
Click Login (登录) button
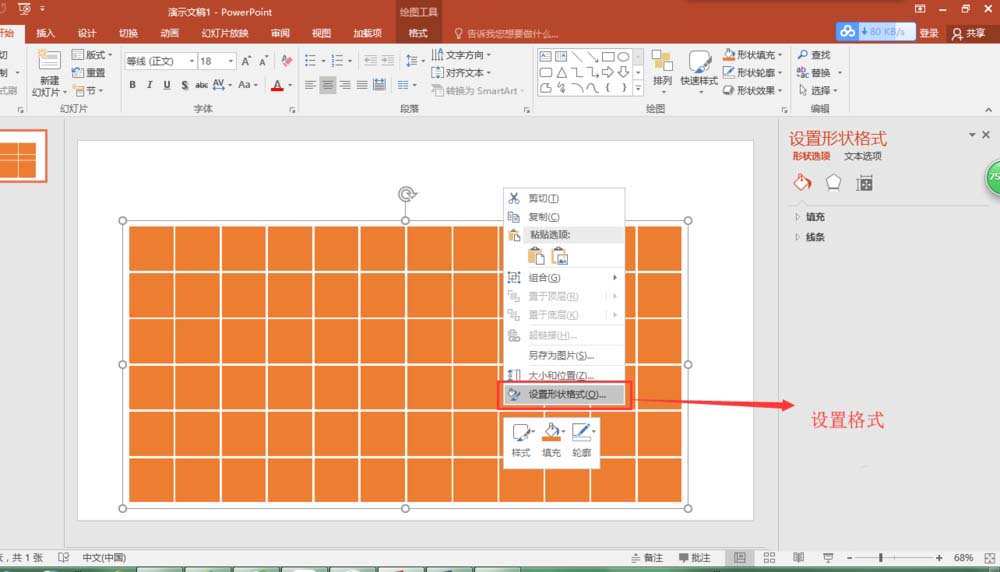pos(929,33)
